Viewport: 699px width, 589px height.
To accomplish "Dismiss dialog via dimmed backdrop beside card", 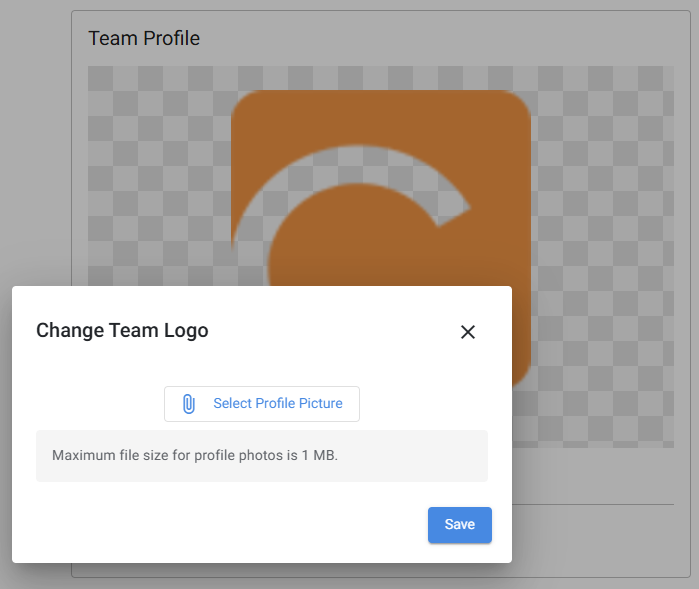I will coord(36,156).
